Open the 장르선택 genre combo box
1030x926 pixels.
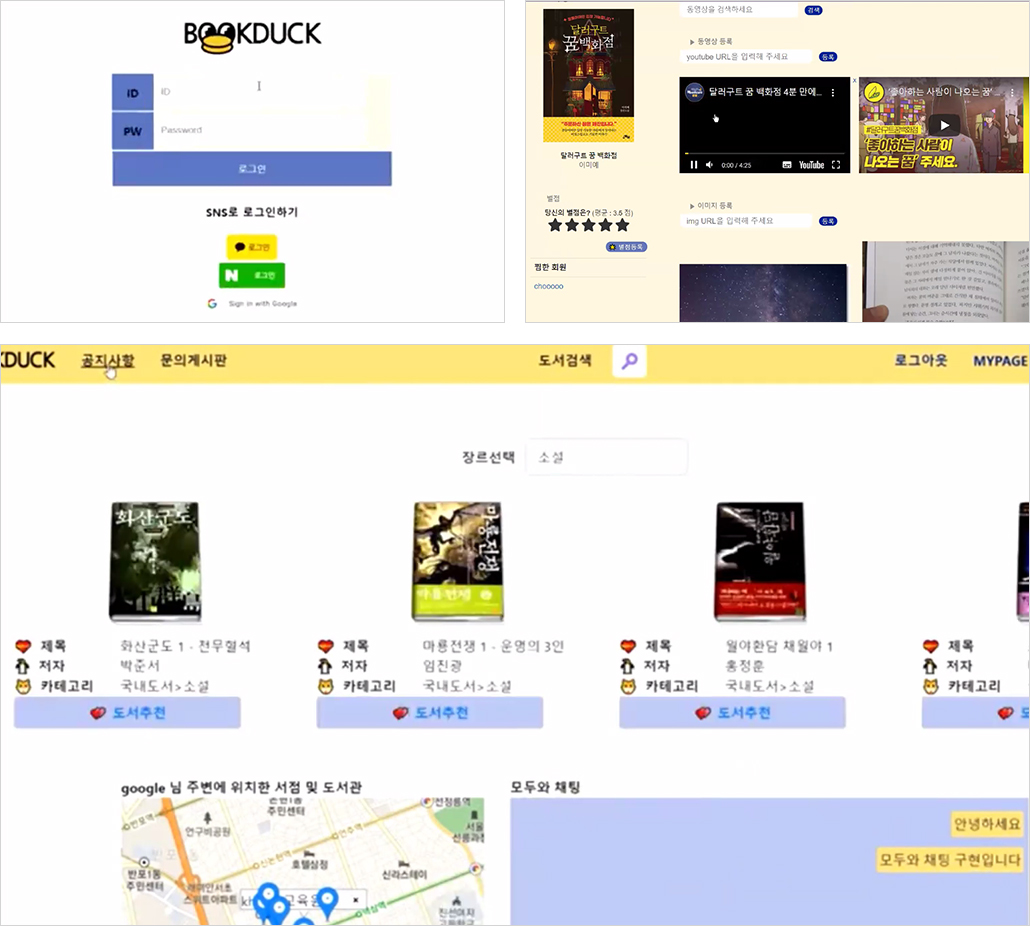pyautogui.click(x=606, y=457)
